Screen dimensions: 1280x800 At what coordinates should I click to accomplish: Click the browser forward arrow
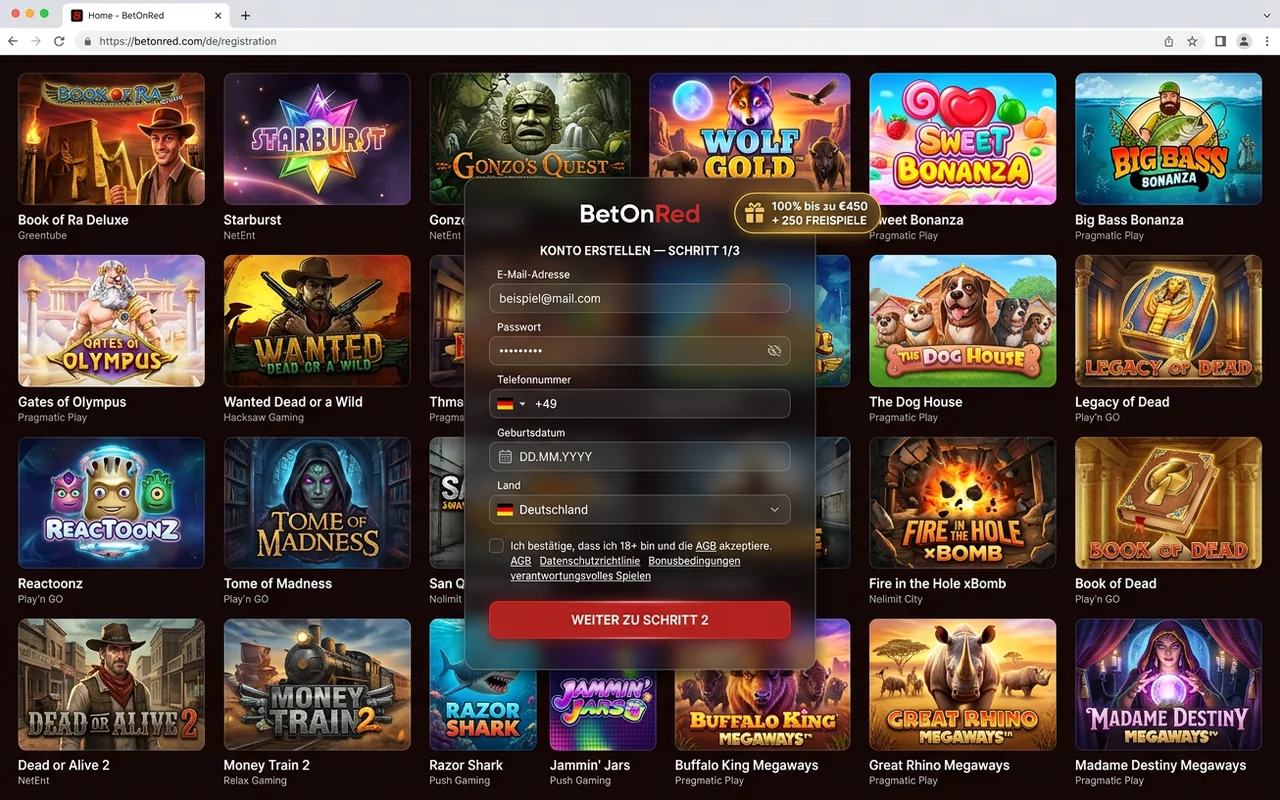click(36, 41)
